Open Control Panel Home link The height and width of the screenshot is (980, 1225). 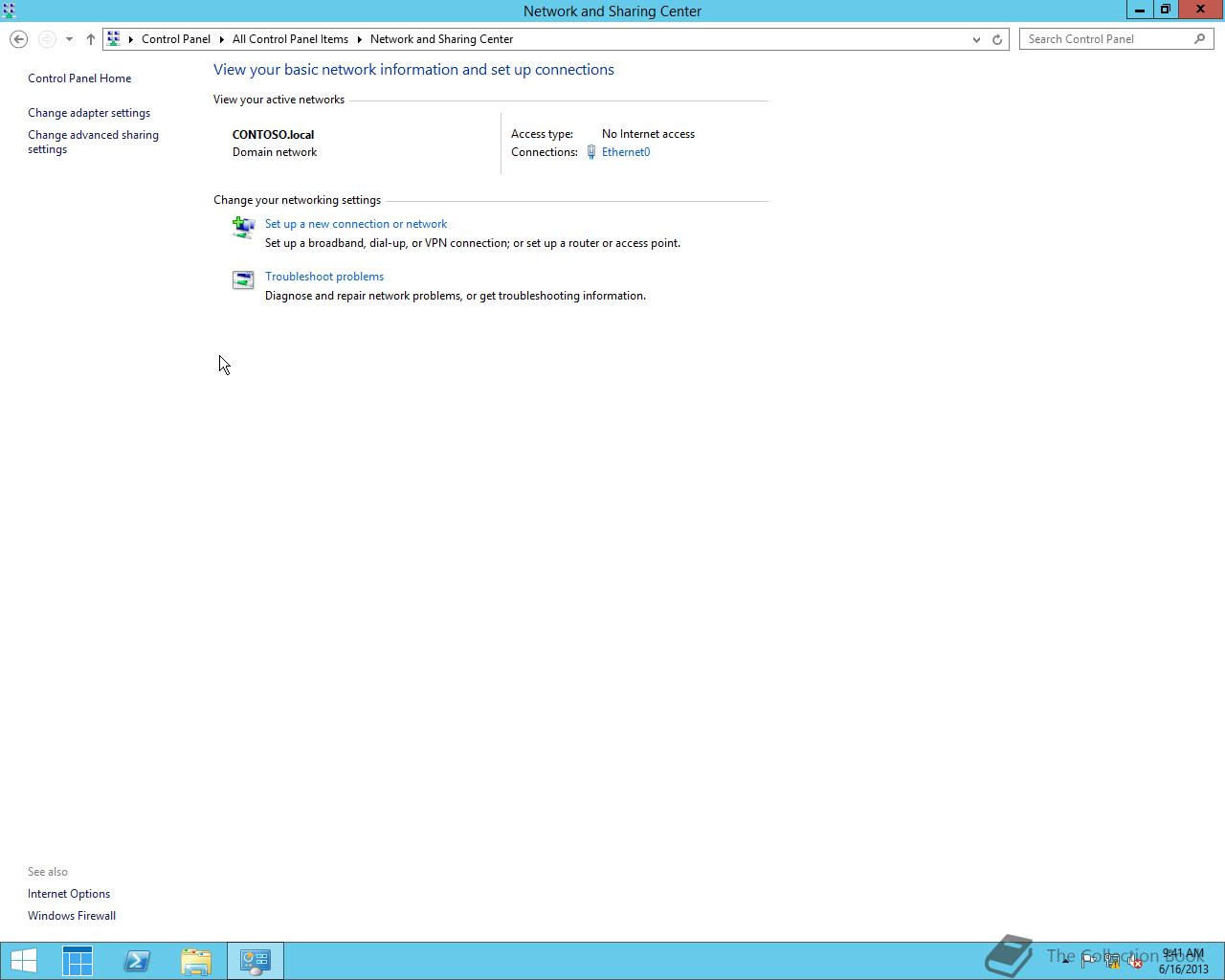coord(79,78)
